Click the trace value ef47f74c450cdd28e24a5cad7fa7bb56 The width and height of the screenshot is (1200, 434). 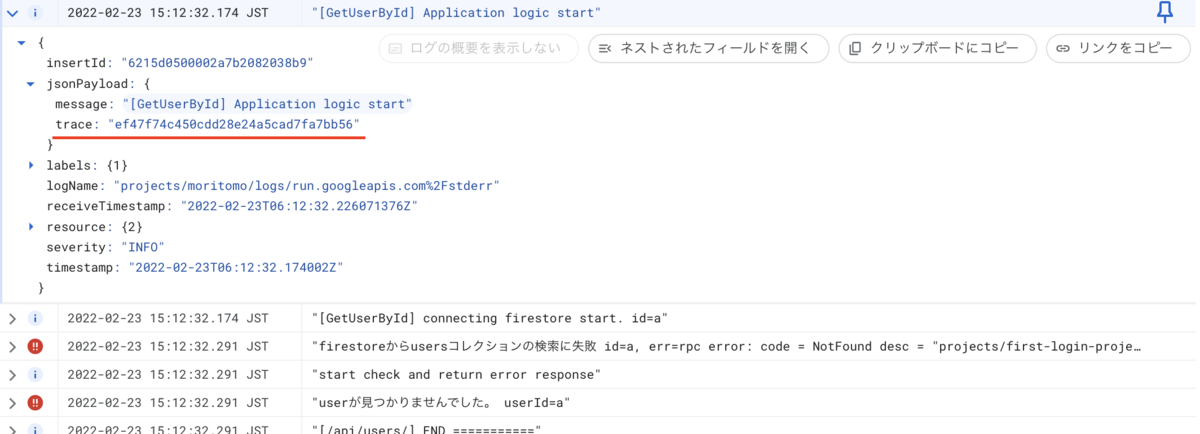click(234, 125)
